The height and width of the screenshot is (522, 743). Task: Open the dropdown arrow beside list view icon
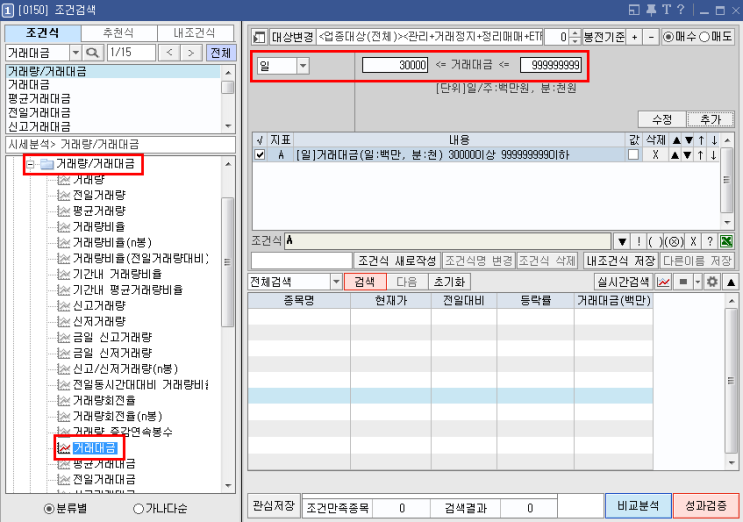point(697,282)
